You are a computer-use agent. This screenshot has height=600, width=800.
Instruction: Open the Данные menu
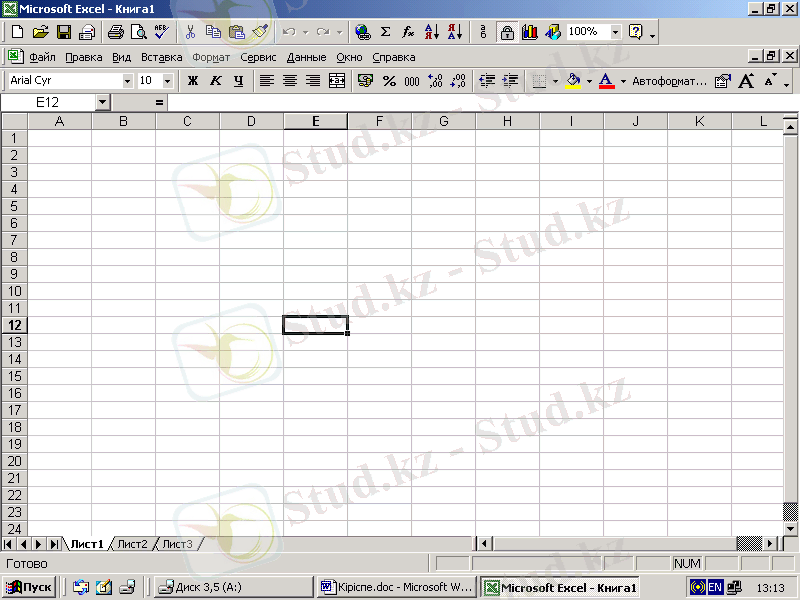[306, 57]
